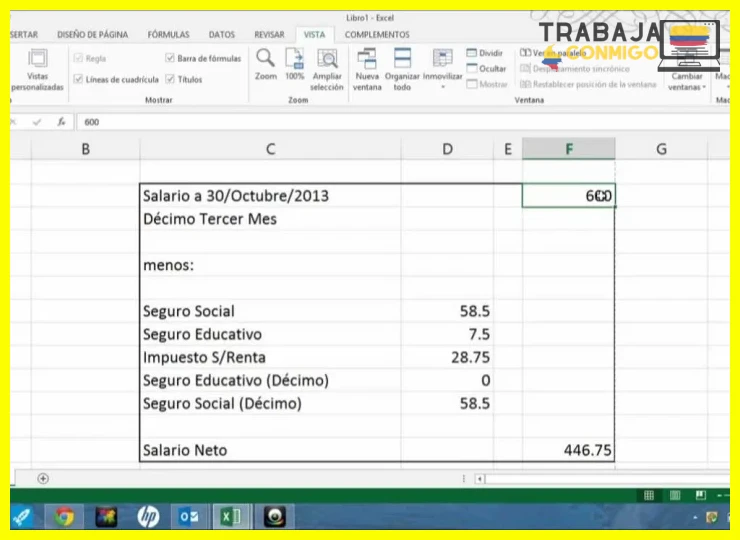Screen dimensions: 740x540
Task: Click 'Seguro Social (Décimo)' cell
Action: [x=270, y=404]
